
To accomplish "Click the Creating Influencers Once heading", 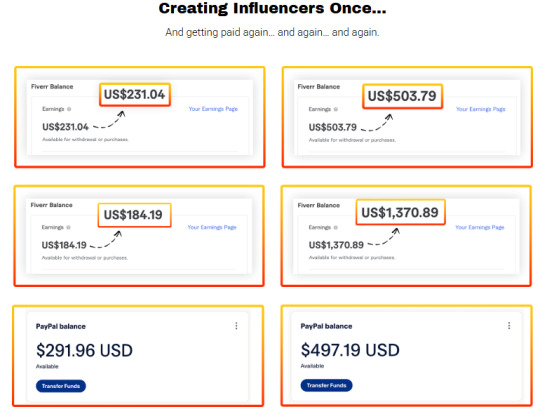I will (x=272, y=8).
